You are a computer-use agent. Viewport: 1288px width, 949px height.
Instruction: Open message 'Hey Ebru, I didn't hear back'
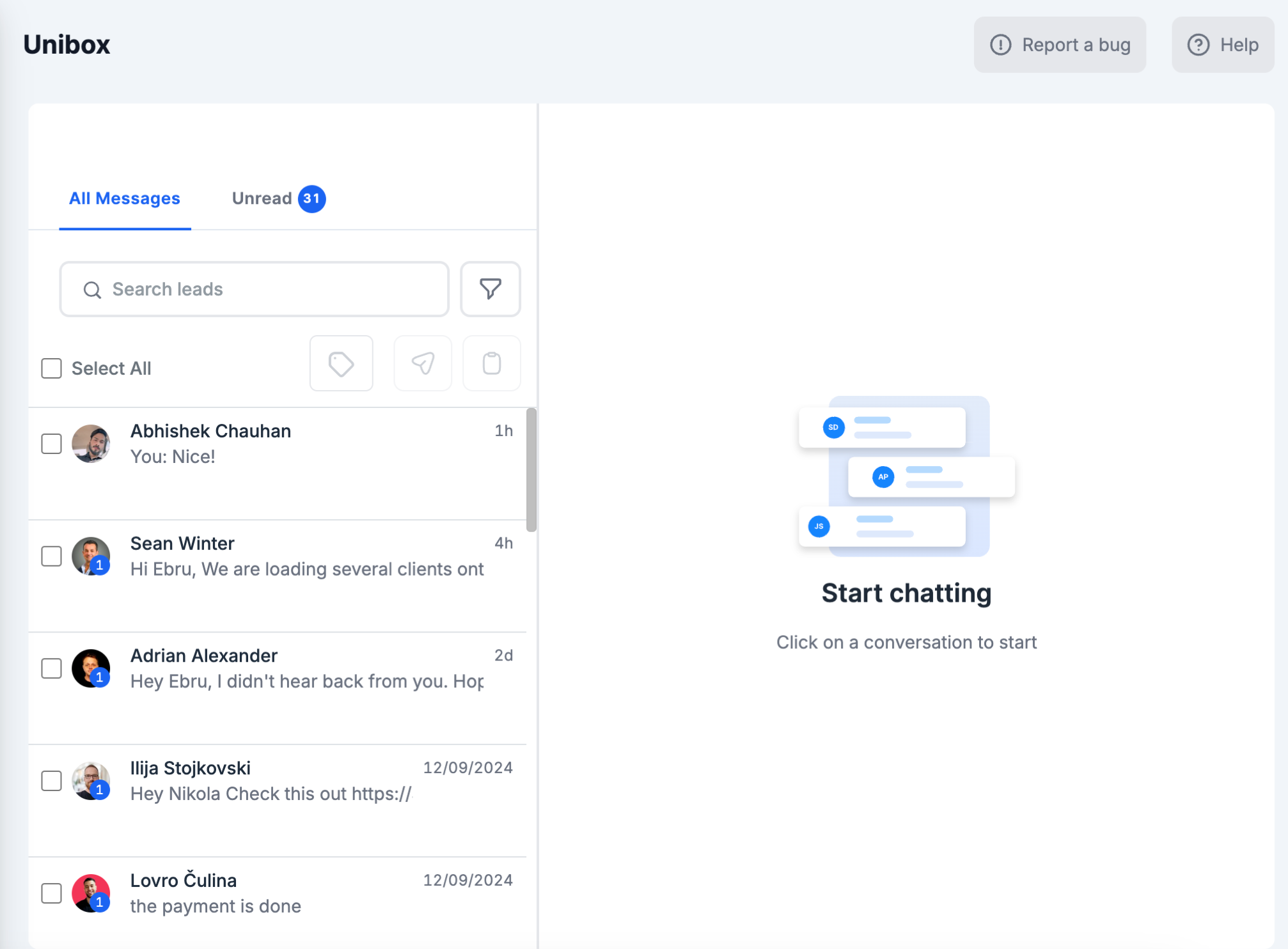click(x=307, y=682)
